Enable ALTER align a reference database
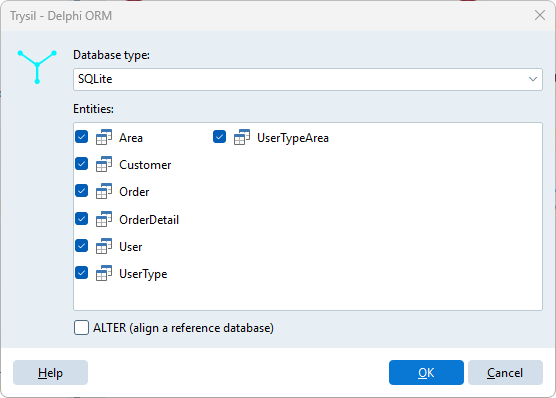Viewport: 556px width, 398px height. click(82, 328)
